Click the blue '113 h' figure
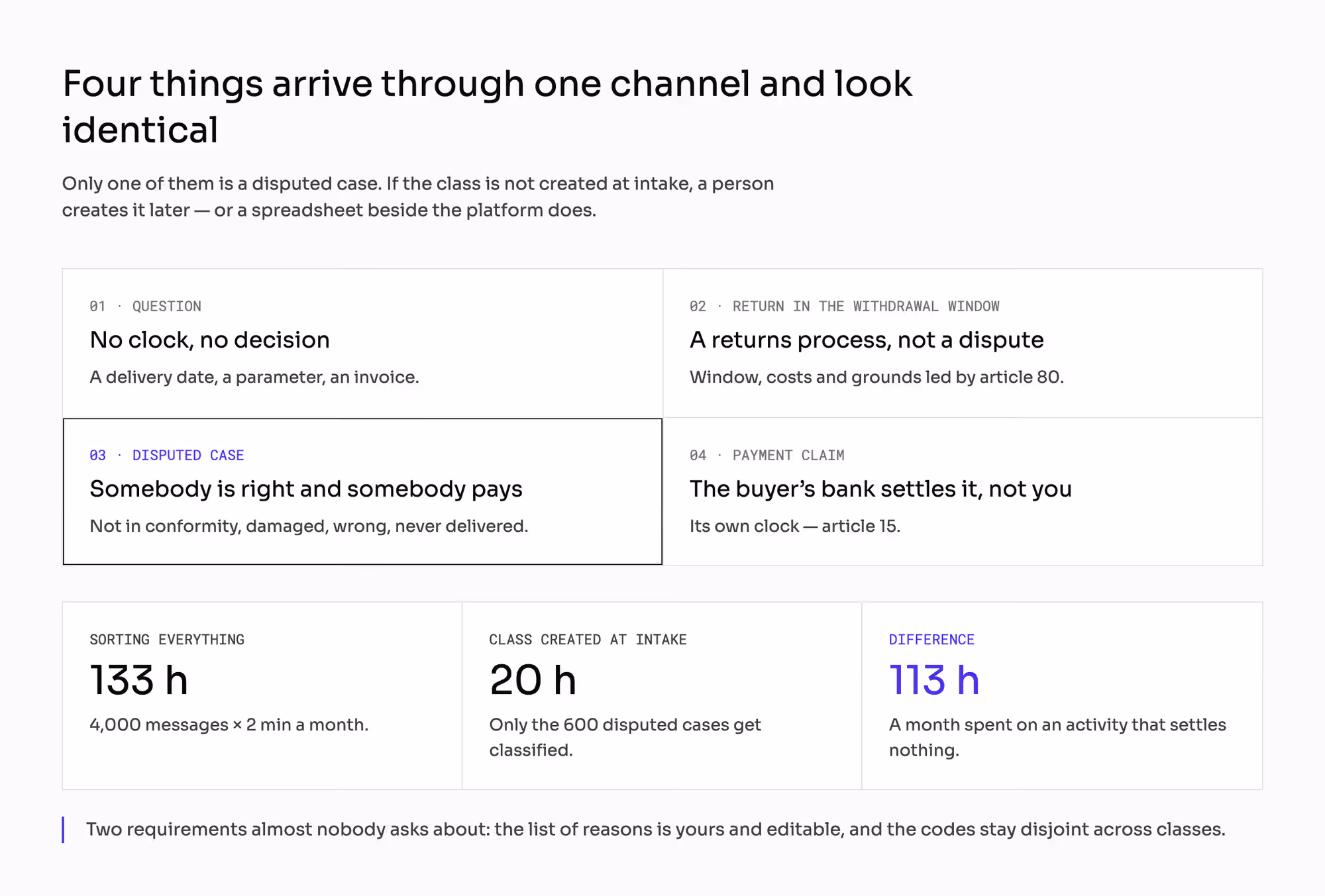 [934, 679]
